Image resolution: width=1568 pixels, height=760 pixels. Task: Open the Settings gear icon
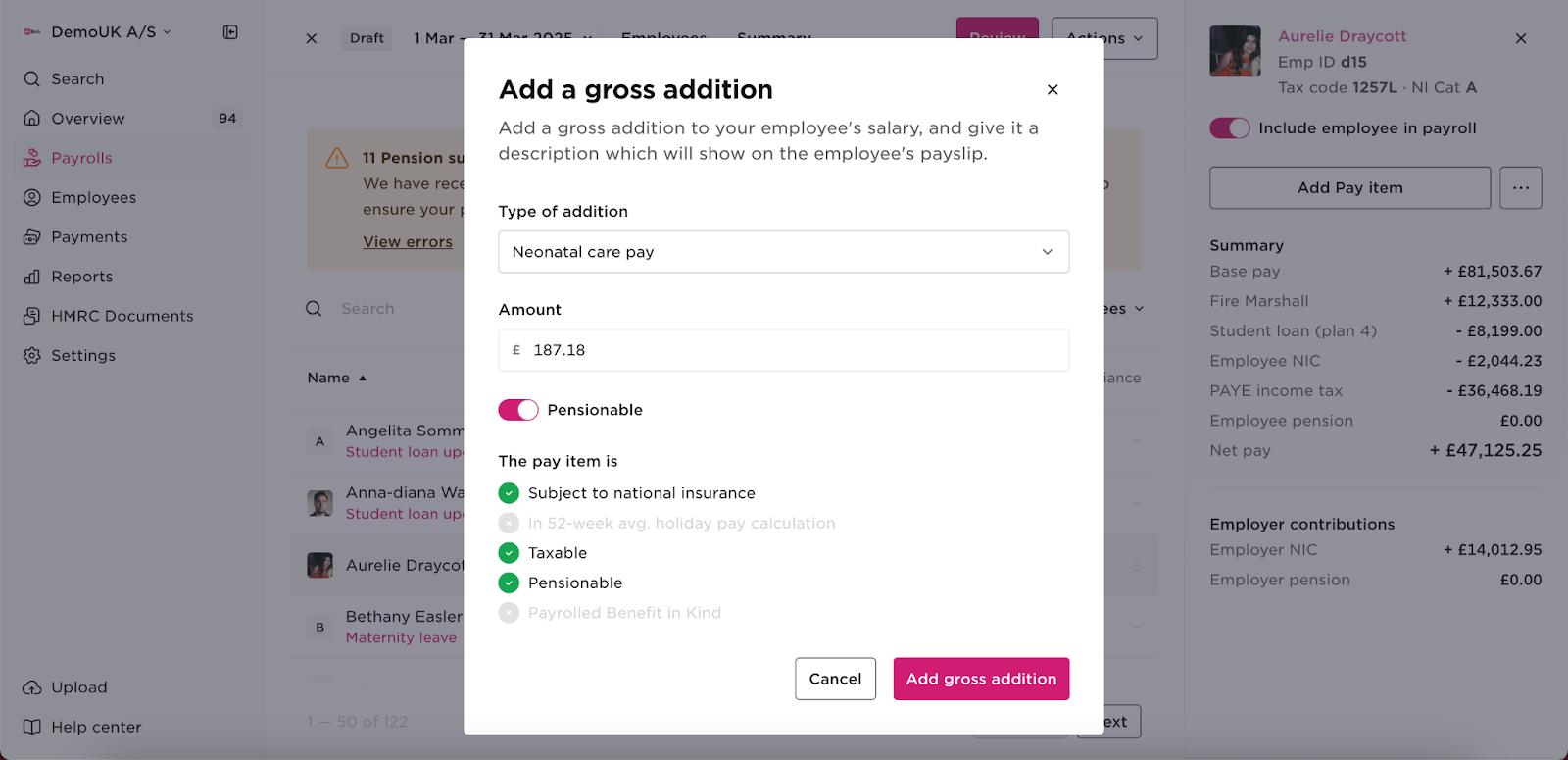coord(31,355)
